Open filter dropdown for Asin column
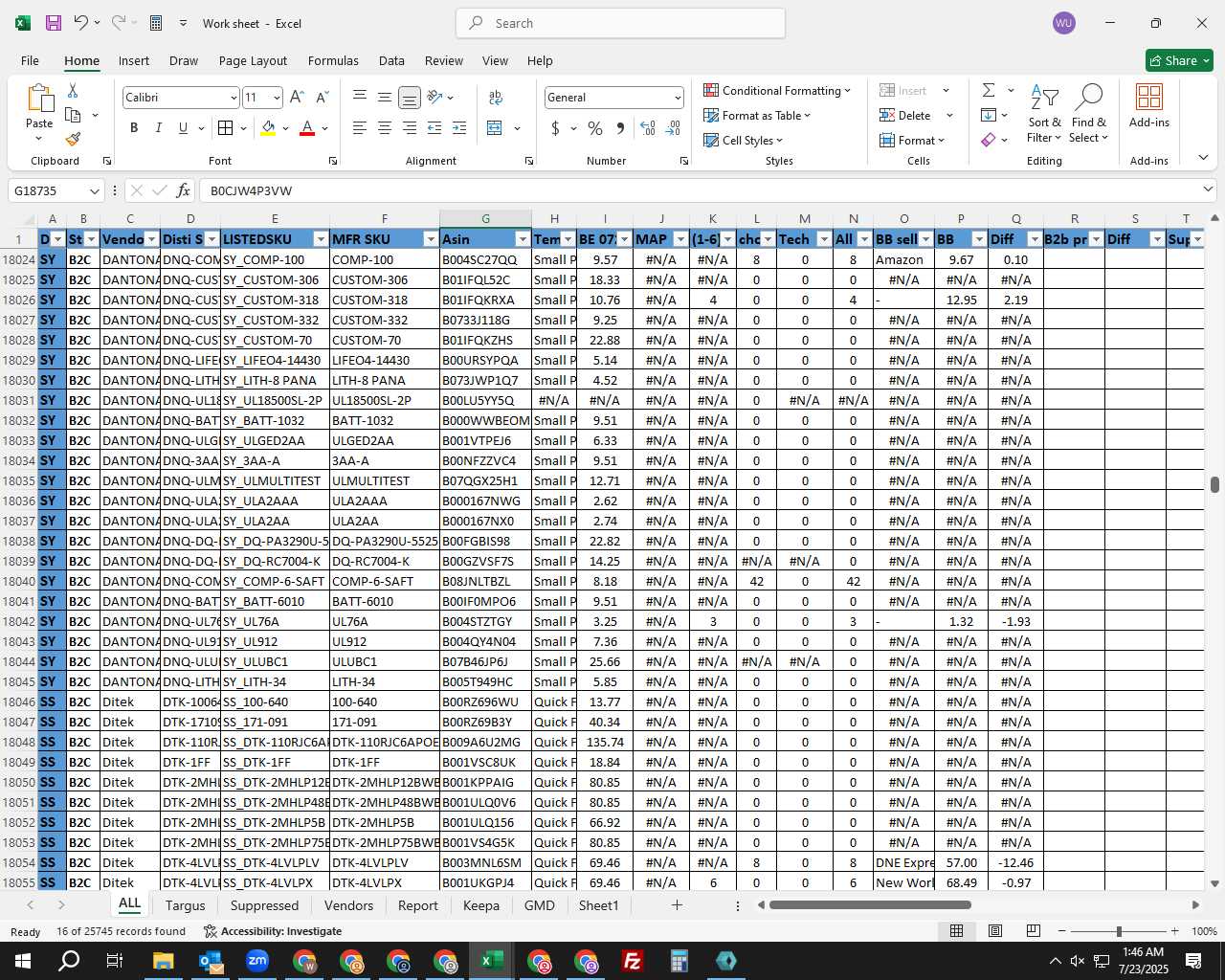1225x980 pixels. point(522,239)
